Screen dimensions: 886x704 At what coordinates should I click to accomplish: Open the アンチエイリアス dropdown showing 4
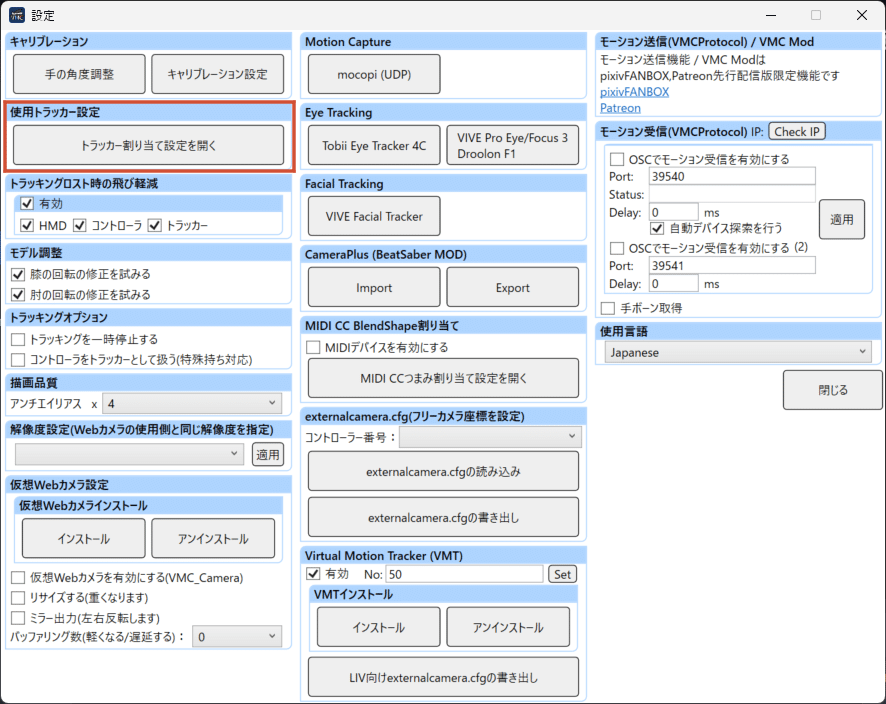(192, 403)
